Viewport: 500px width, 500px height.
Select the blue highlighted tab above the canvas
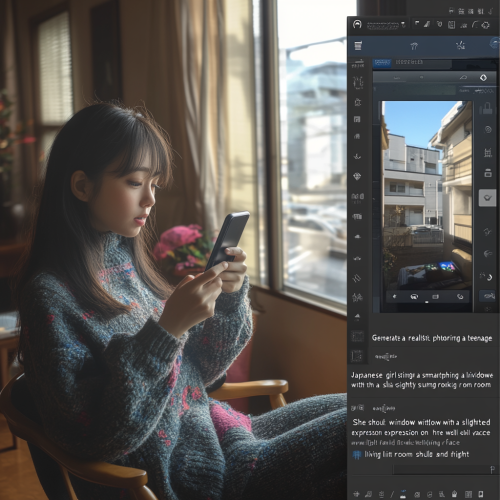tap(382, 63)
